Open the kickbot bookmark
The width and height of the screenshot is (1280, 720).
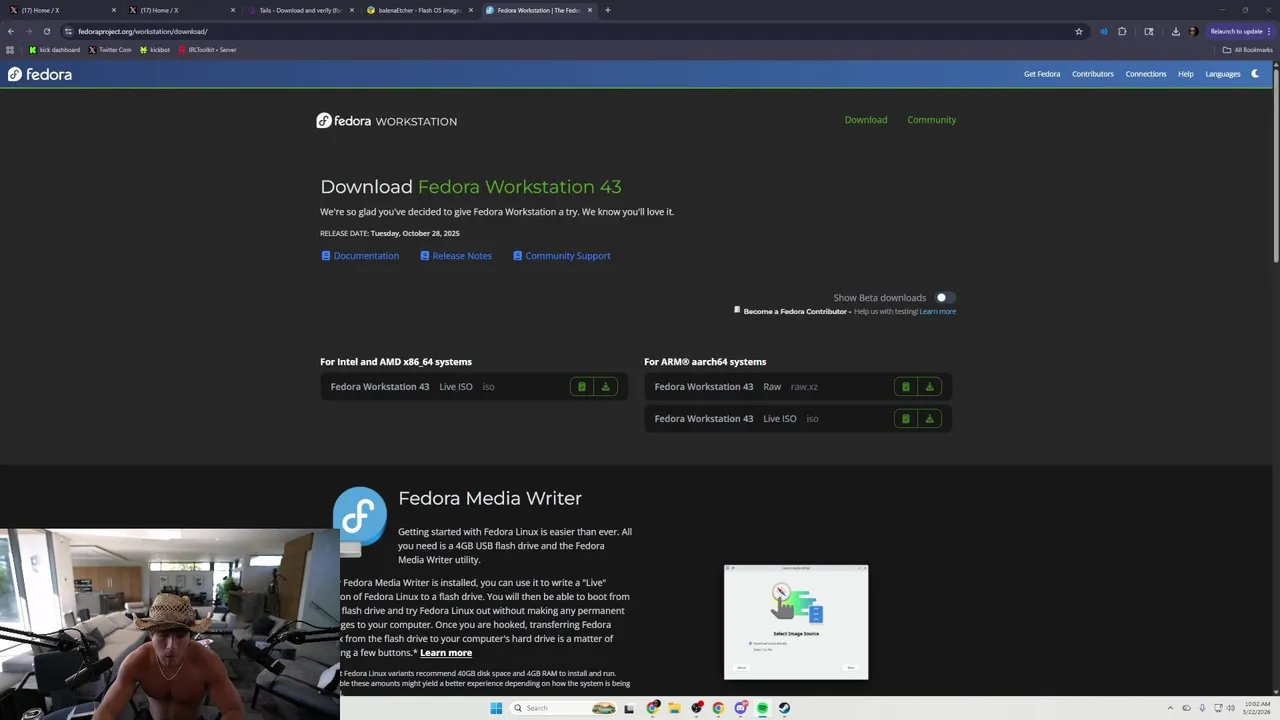(155, 50)
